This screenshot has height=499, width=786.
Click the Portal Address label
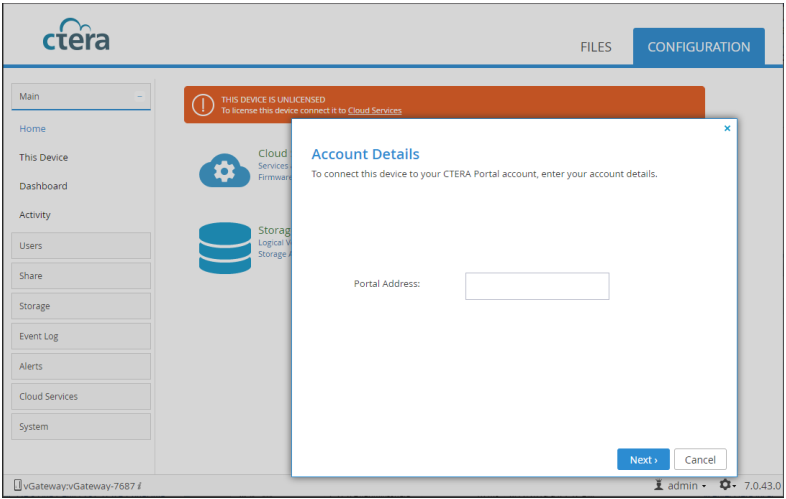coord(386,283)
